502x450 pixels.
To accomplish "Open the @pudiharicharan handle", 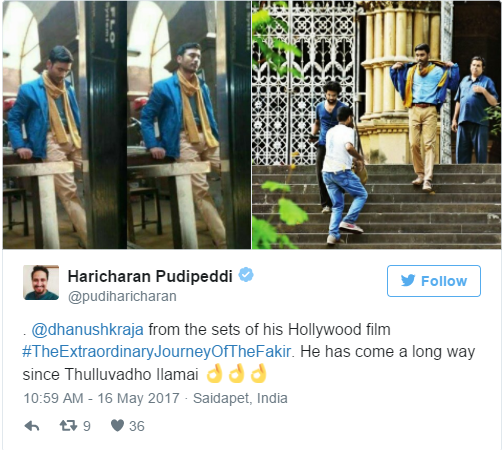I will coord(122,296).
